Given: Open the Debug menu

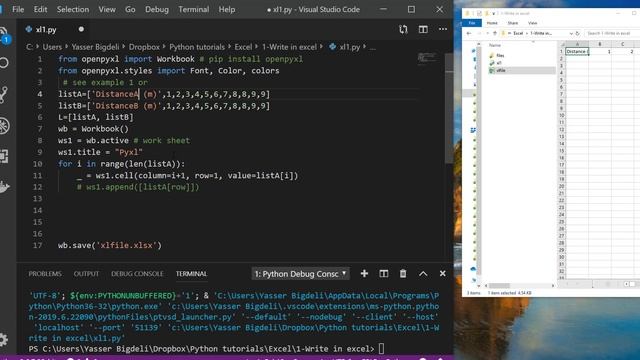Looking at the screenshot, I should (x=157, y=9).
